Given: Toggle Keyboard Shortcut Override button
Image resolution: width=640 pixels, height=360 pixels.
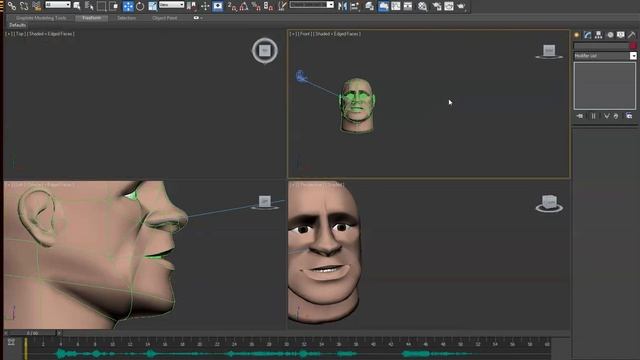Looking at the screenshot, I should pyautogui.click(x=218, y=6).
